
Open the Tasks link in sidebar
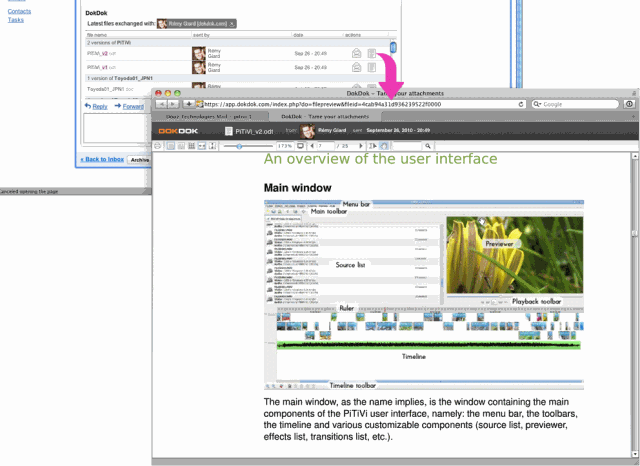point(15,19)
